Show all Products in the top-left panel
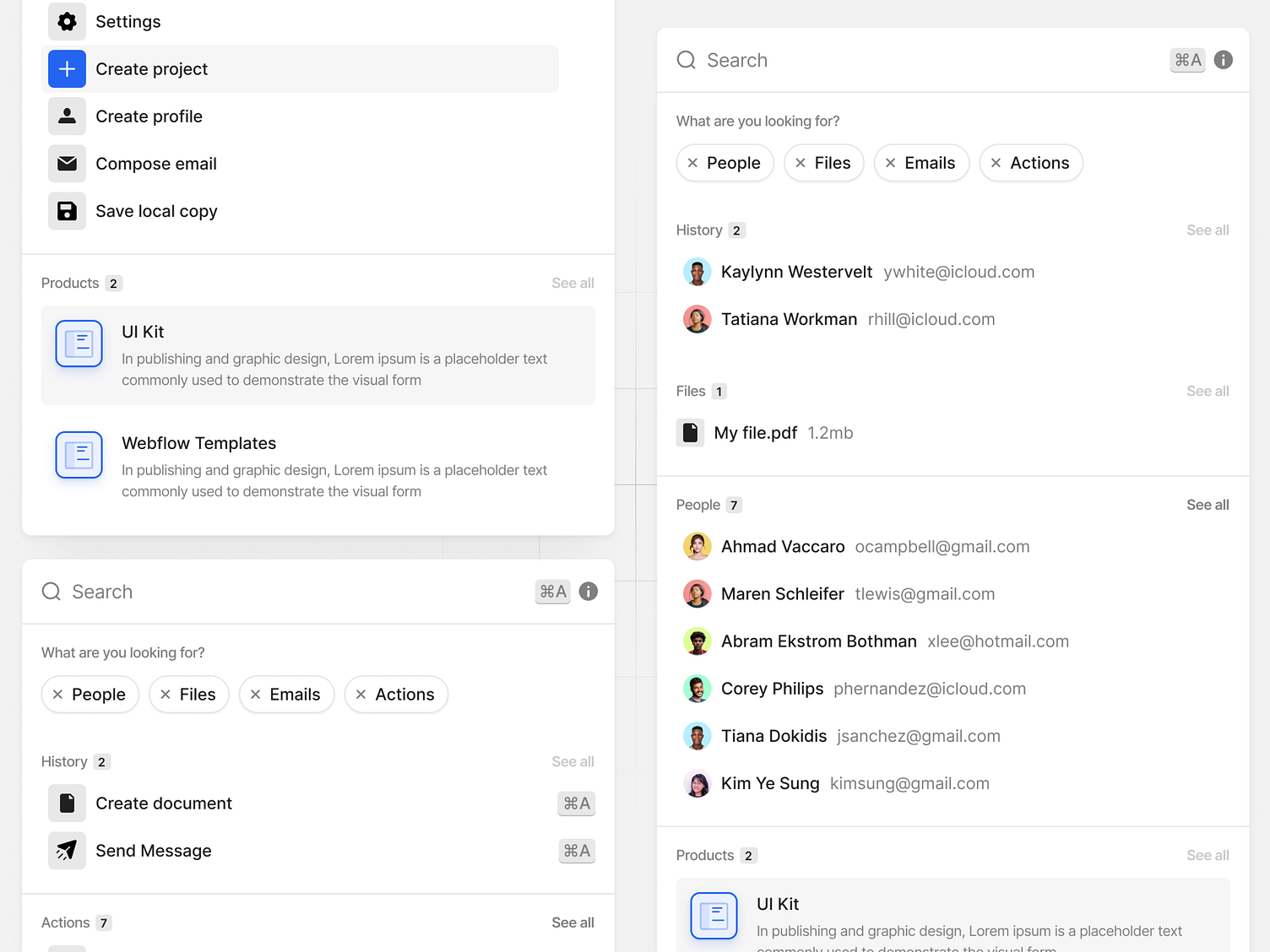Viewport: 1270px width, 952px height. 573,284
